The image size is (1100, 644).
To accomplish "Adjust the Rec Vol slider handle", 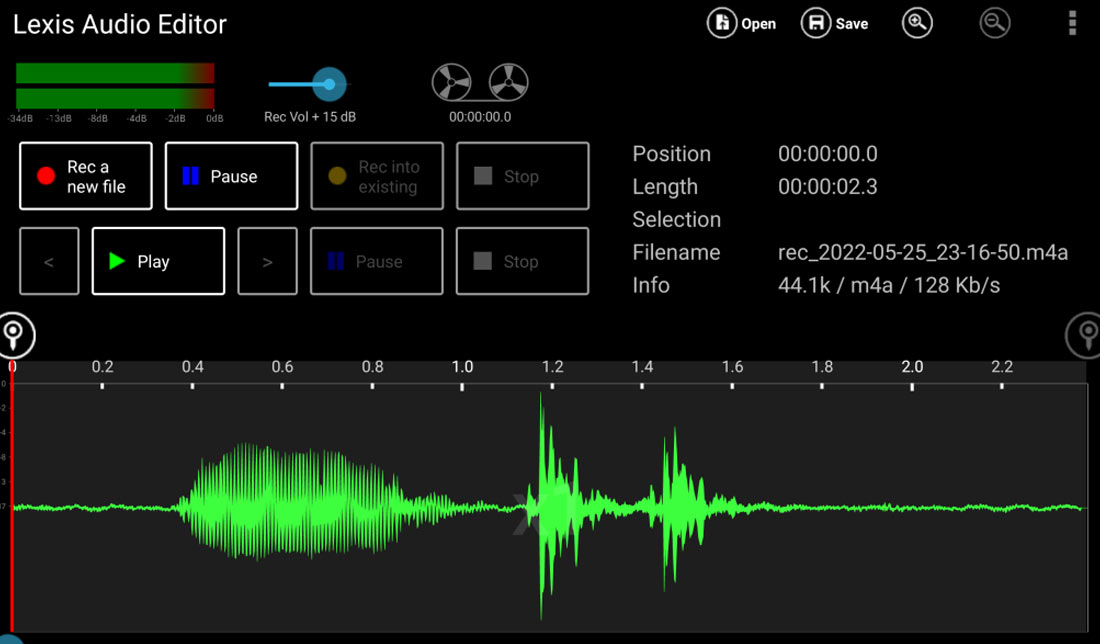I will 330,84.
